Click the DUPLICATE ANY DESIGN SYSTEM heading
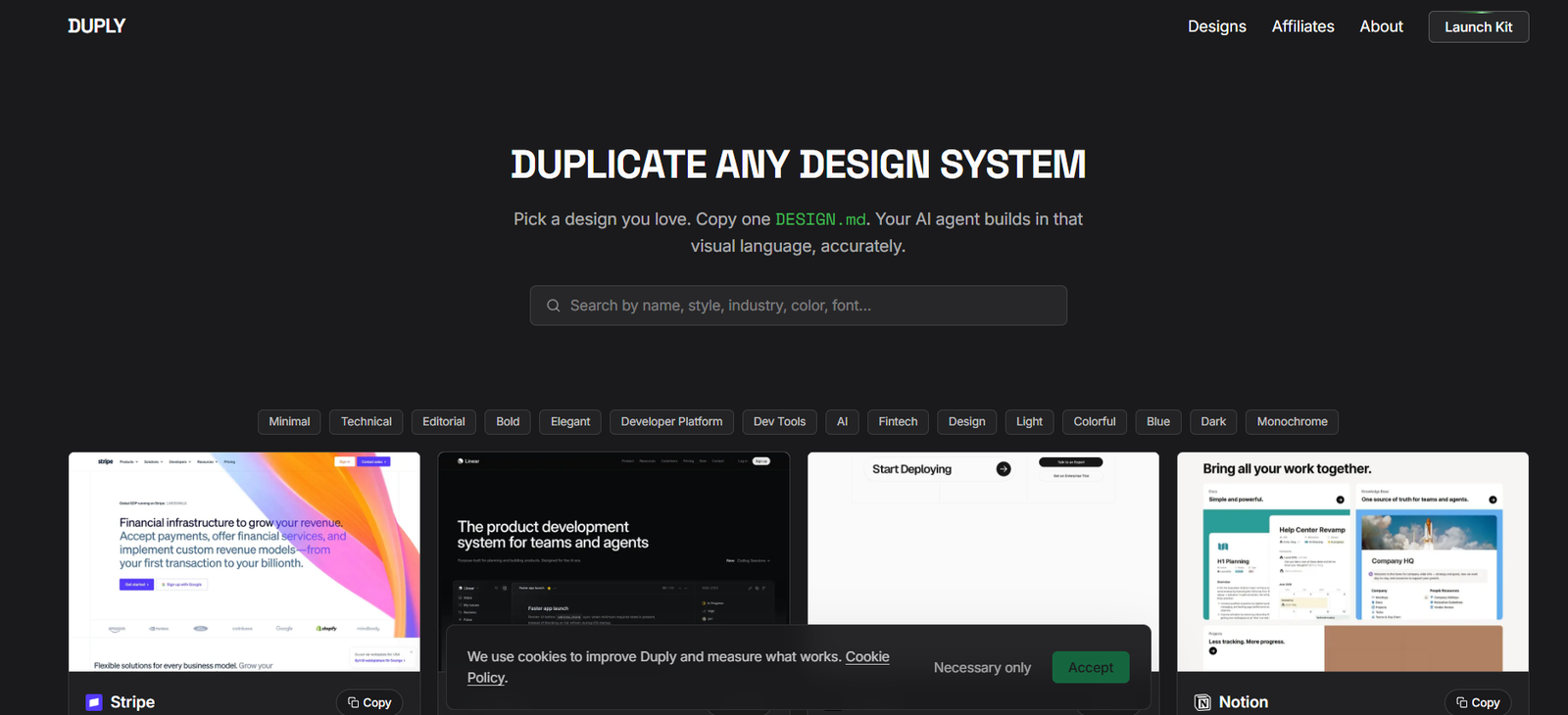The width and height of the screenshot is (1568, 715). click(x=798, y=165)
